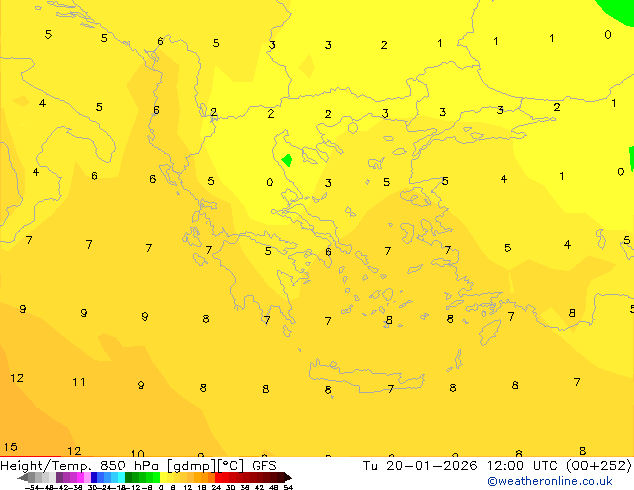This screenshot has height=490, width=634.
Task: Pick the pure yellow swatch at legend value 0
Action: pos(163,477)
